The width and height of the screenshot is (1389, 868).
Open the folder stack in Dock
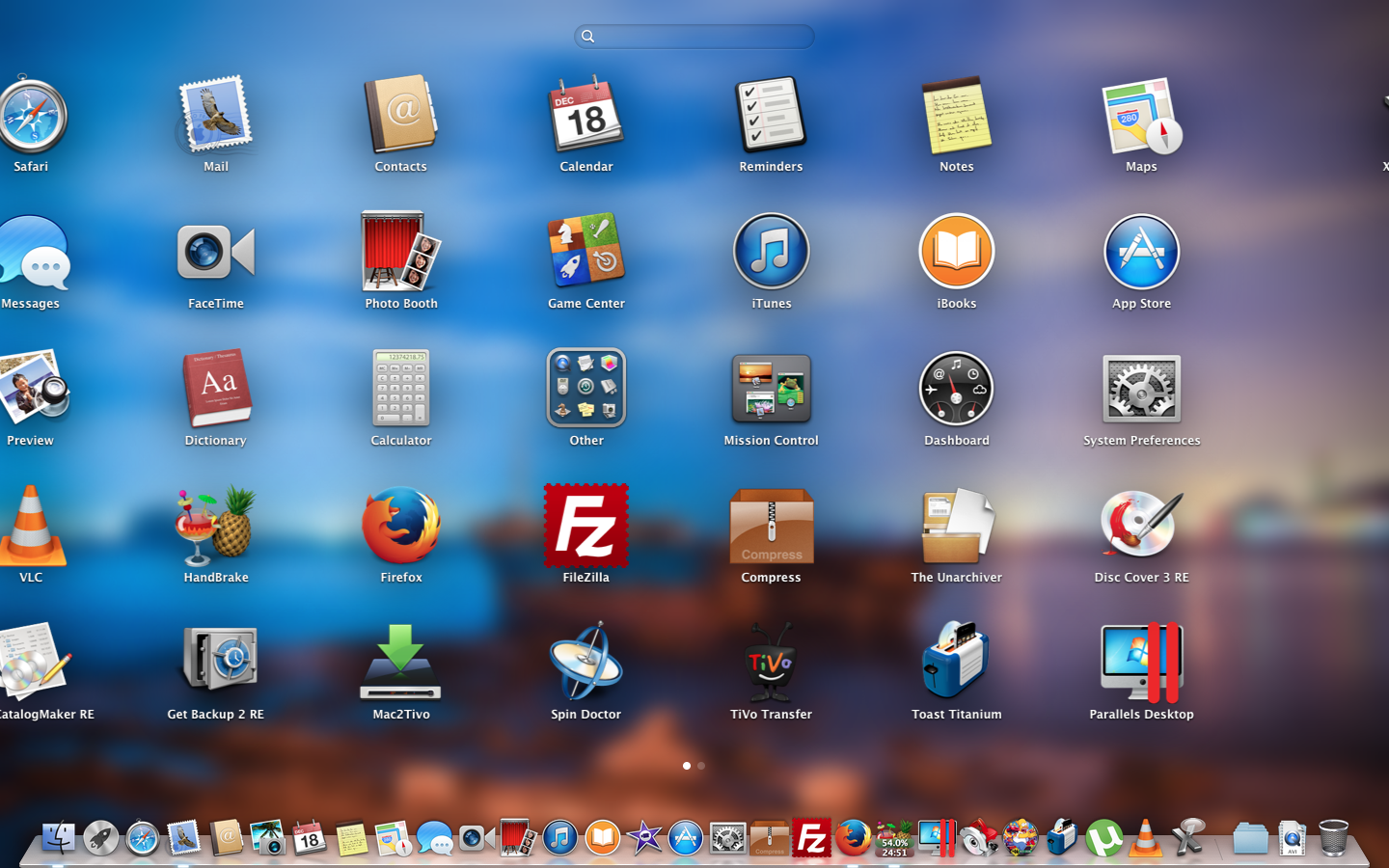[1250, 838]
